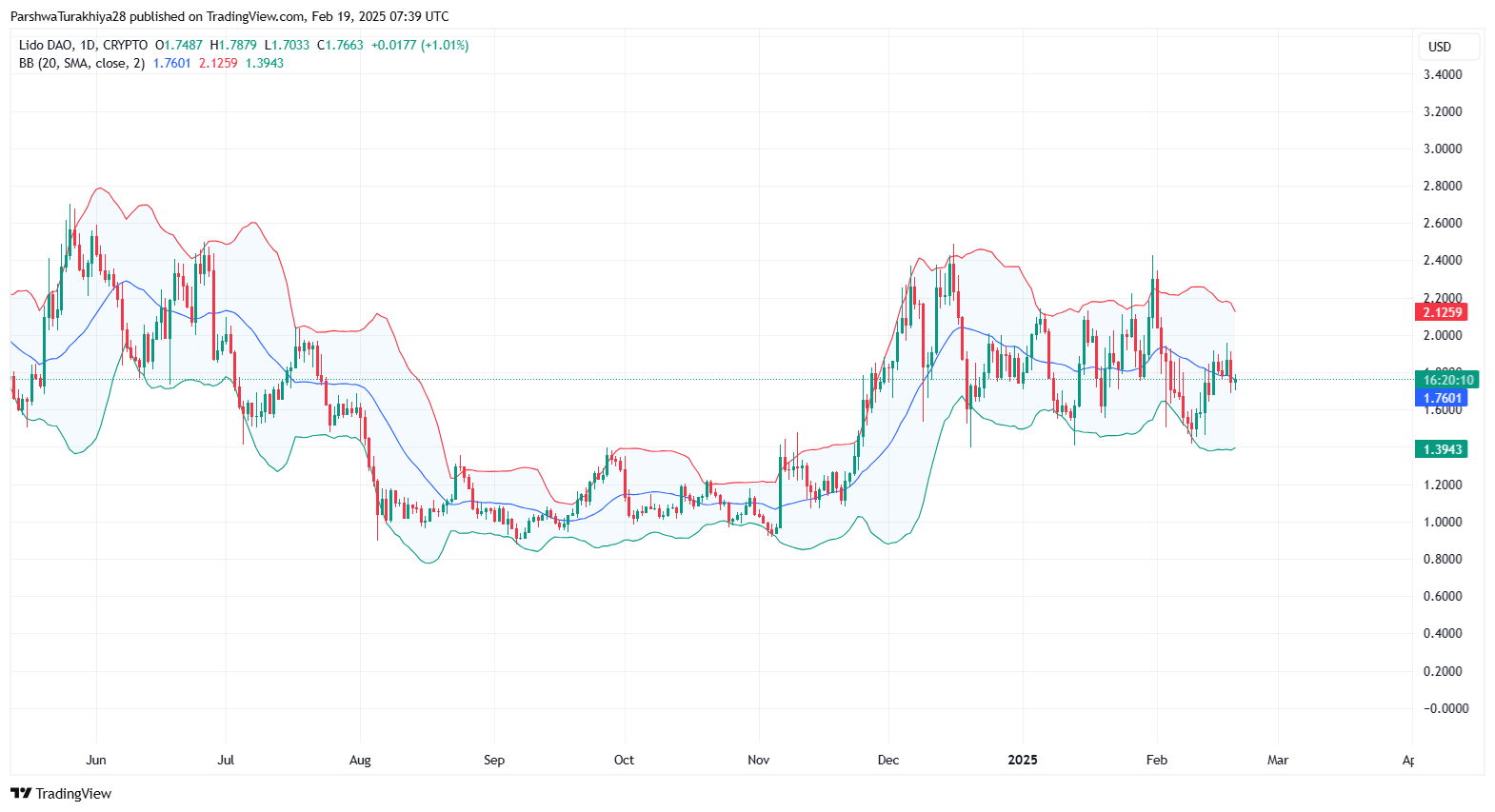
Task: Select the BB (20, SMA, close, 2) indicator legend
Action: (82, 63)
